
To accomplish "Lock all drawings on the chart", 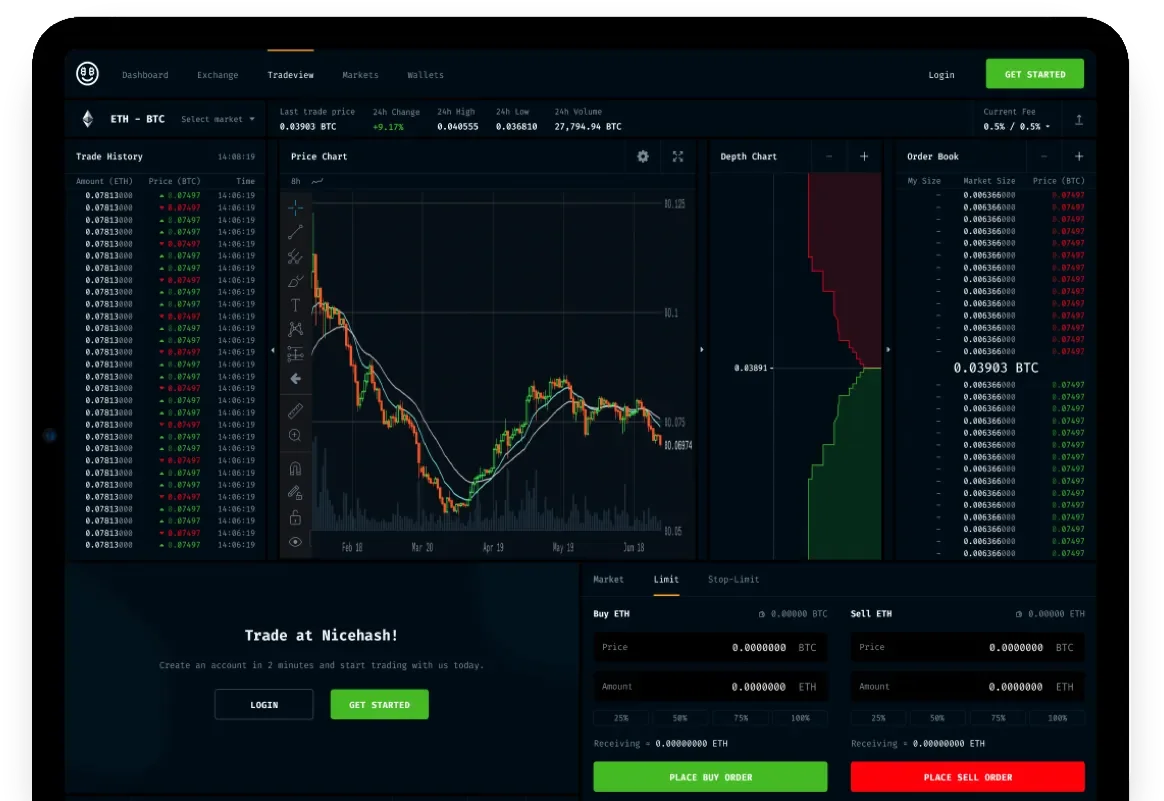I will pyautogui.click(x=295, y=517).
